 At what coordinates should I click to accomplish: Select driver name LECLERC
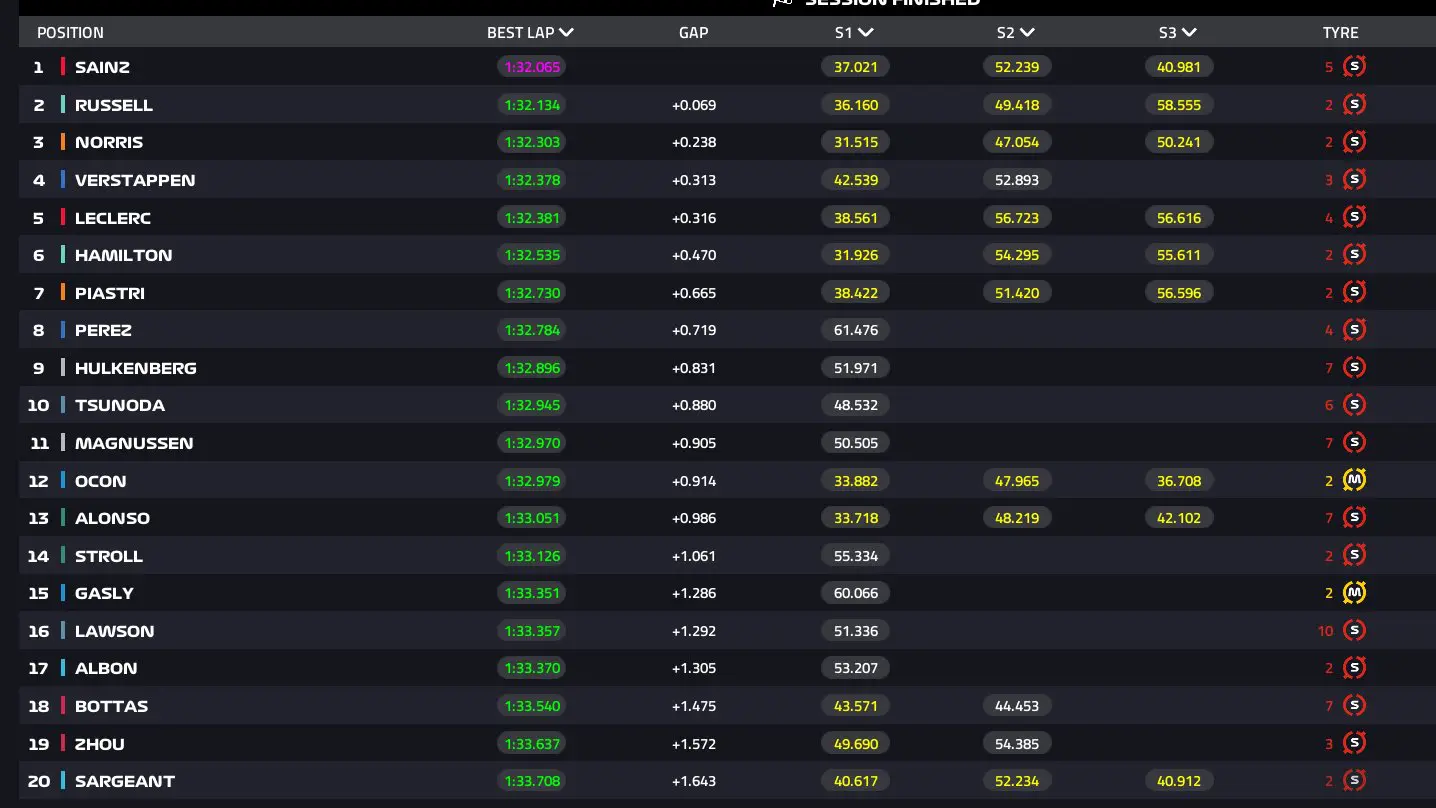pyautogui.click(x=113, y=218)
